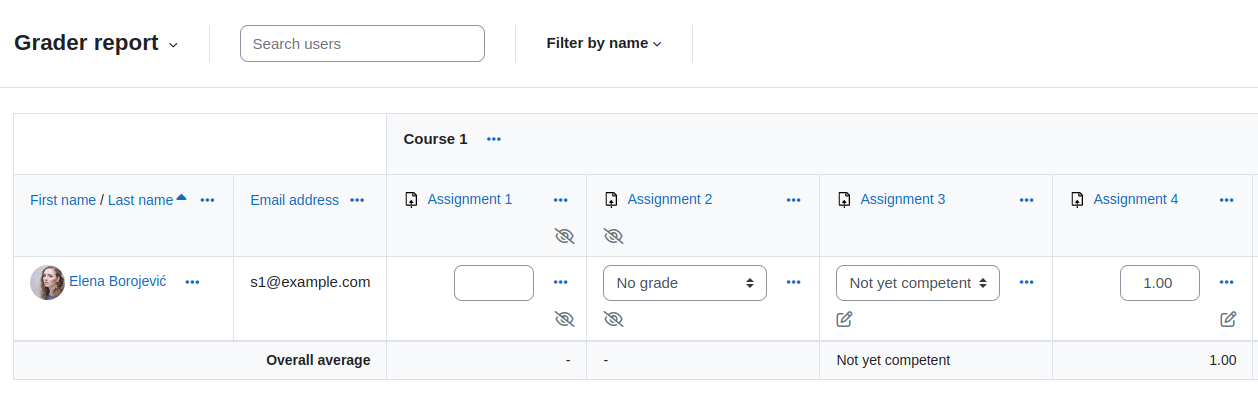Open the actions menu for Course 1
Viewport: 1258px width, 418px height.
(494, 139)
